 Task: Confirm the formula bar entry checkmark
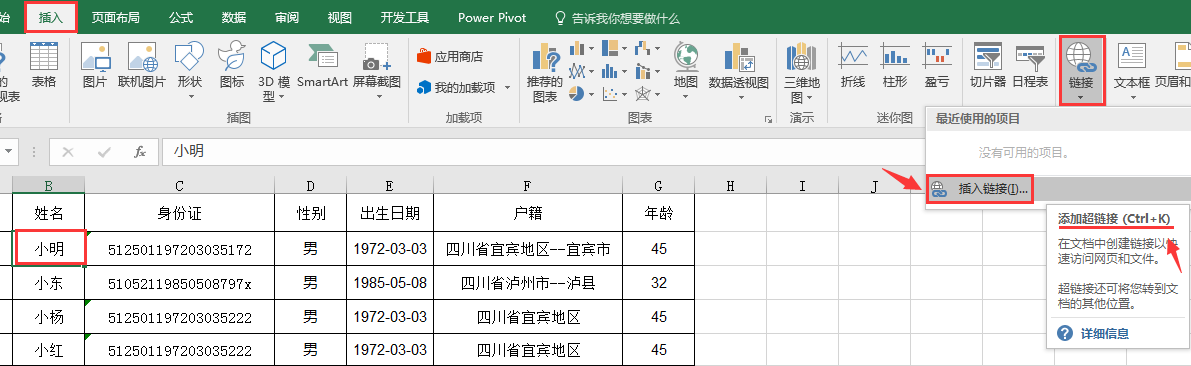tap(104, 152)
